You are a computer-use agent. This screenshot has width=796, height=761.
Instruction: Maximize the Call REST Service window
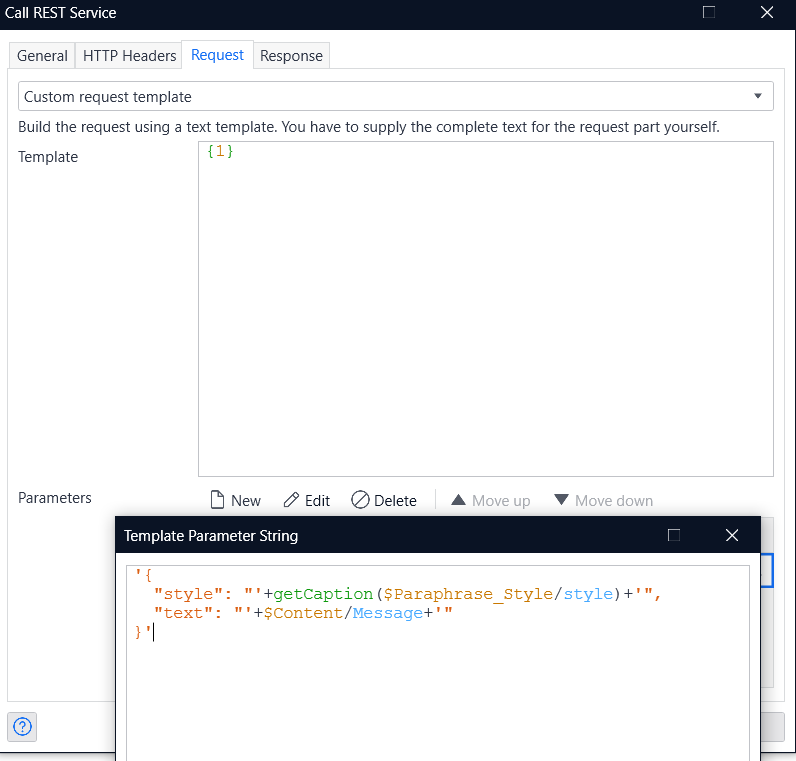click(709, 12)
